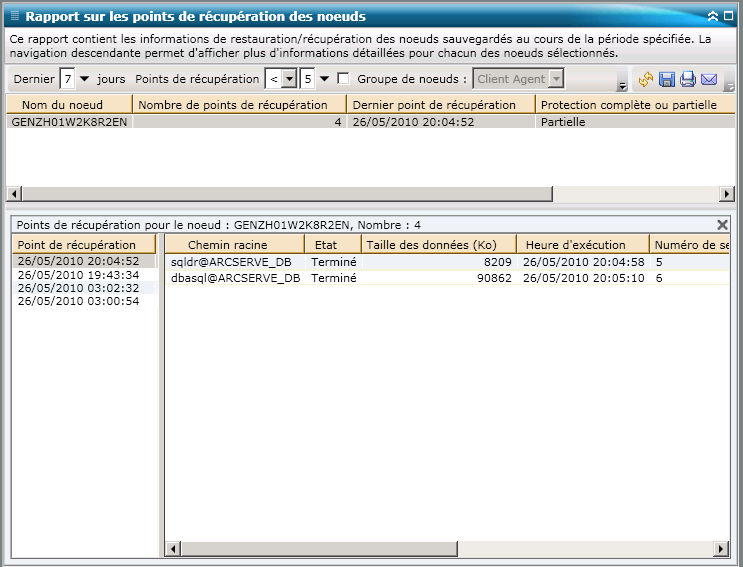Viewport: 743px width, 567px height.
Task: Click the cut-off Numéro de se... column header
Action: point(689,245)
